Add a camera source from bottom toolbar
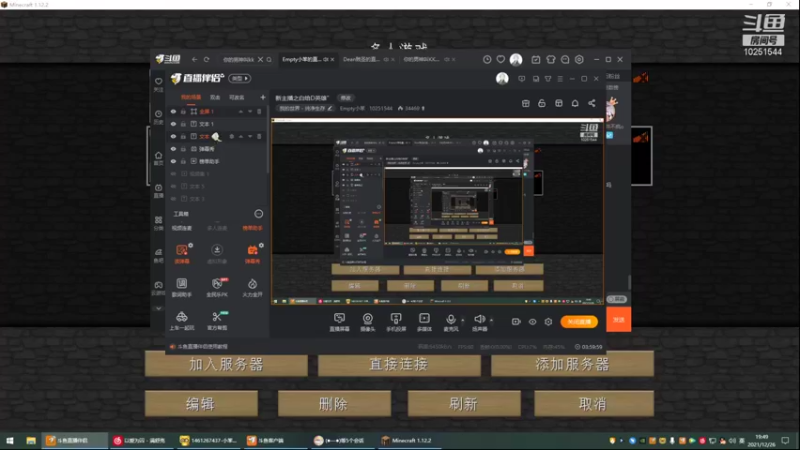This screenshot has width=800, height=450. 367,319
